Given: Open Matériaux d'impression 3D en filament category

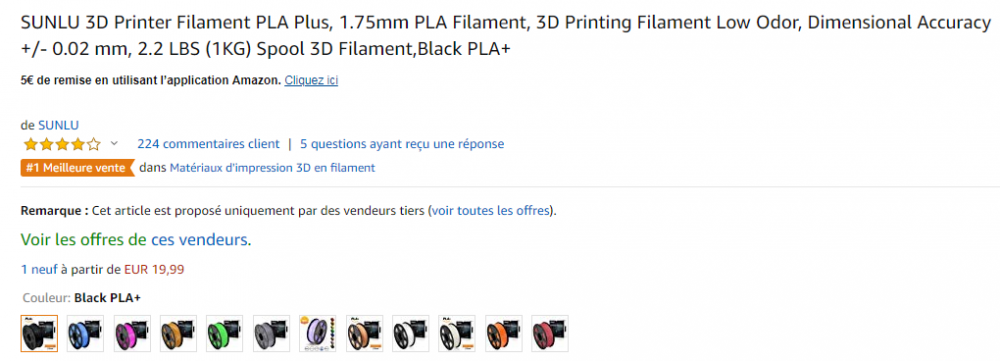Looking at the screenshot, I should 272,168.
